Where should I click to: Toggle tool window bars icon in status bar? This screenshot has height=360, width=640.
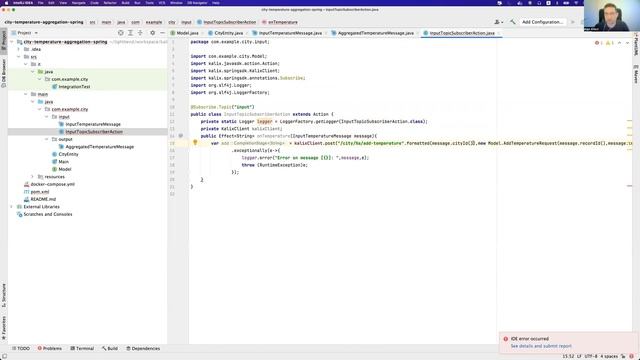tap(4, 356)
